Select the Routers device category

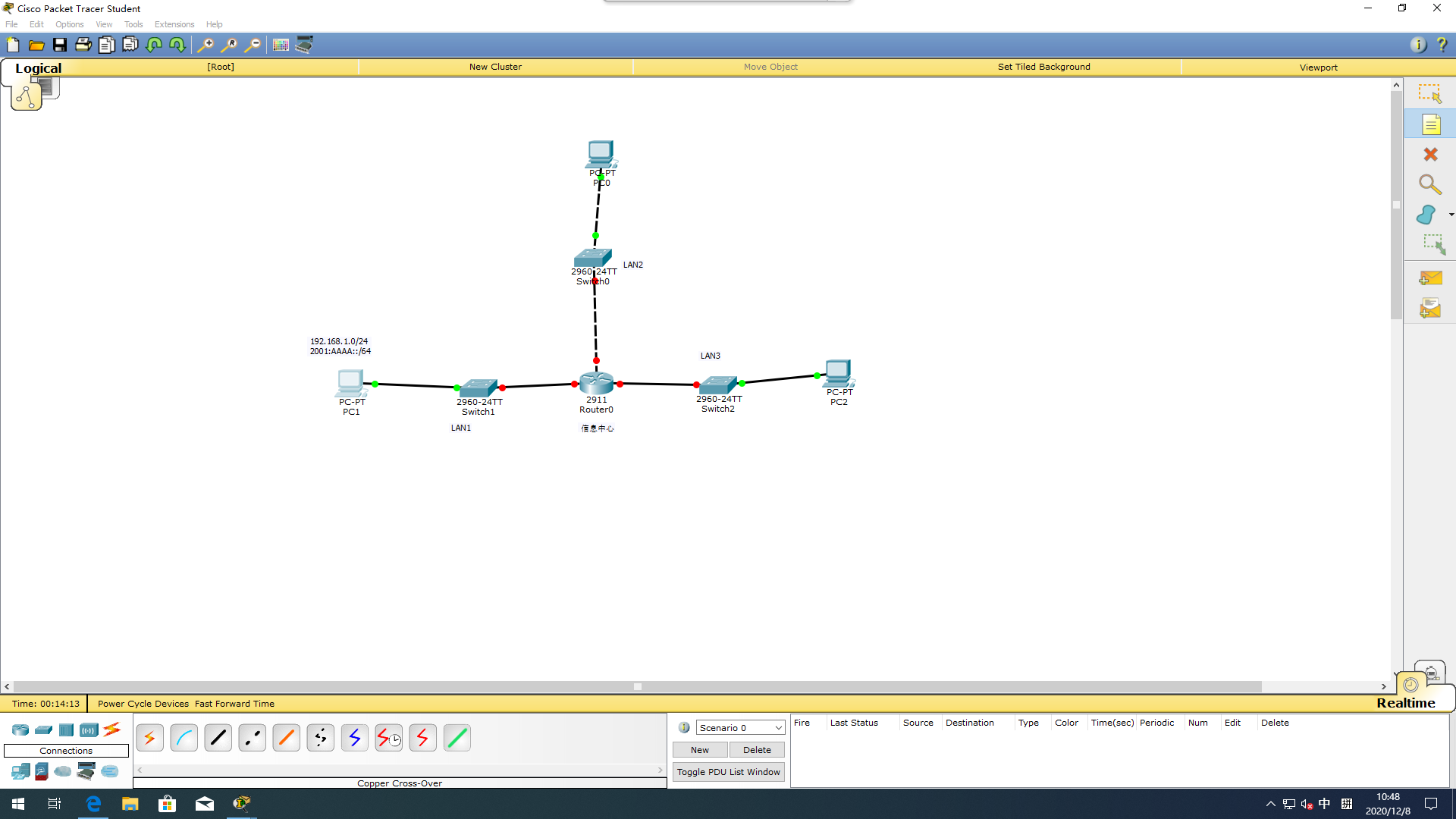click(20, 730)
